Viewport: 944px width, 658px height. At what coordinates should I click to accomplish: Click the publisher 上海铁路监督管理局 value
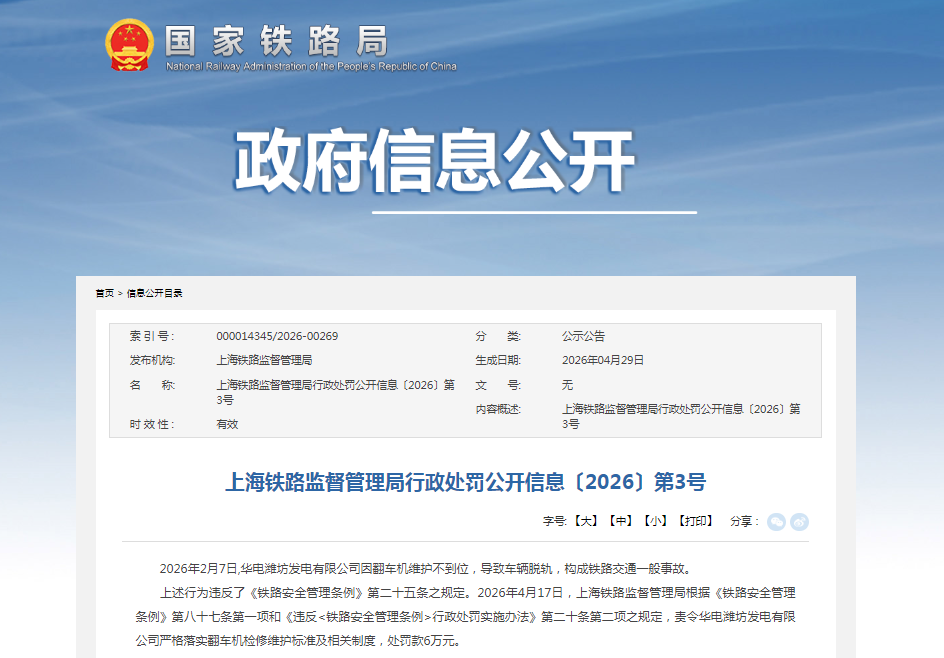(264, 360)
